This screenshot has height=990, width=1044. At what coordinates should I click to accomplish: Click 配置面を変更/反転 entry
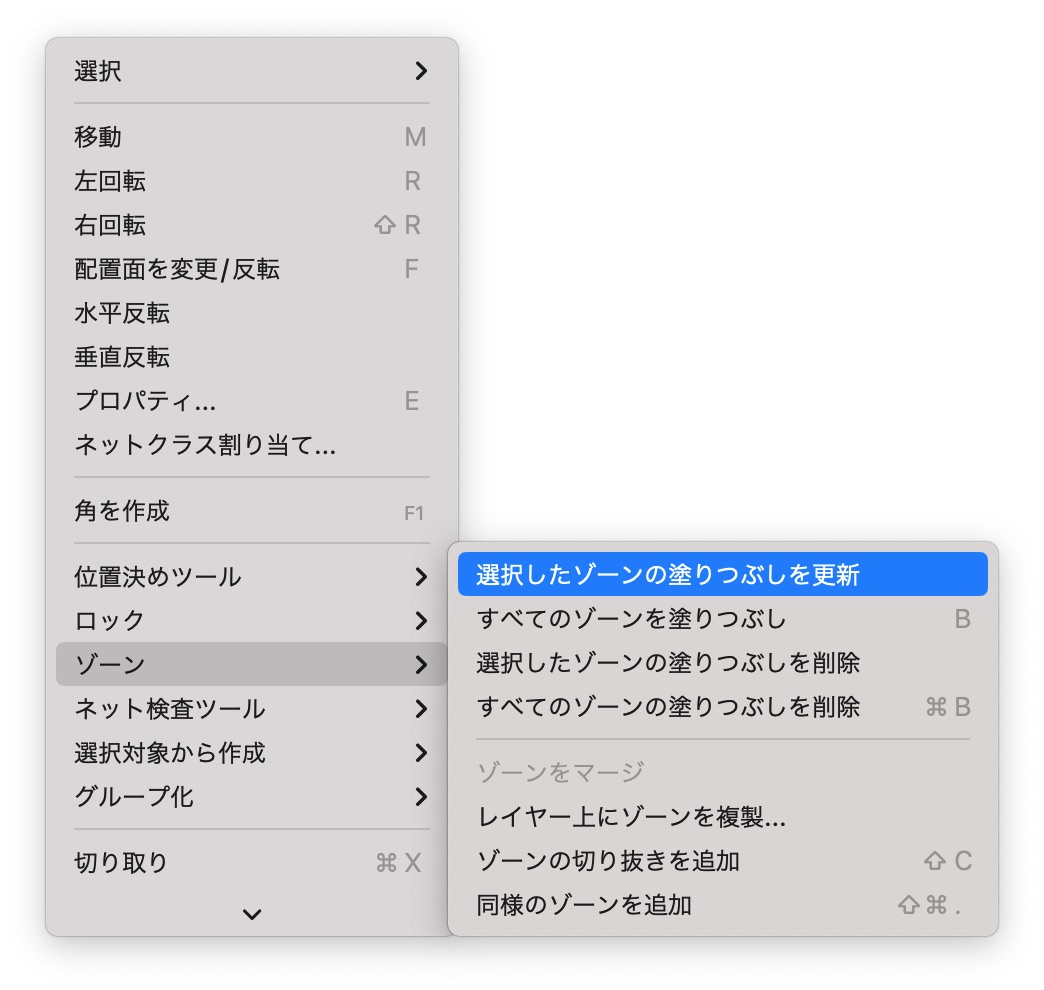pos(251,269)
